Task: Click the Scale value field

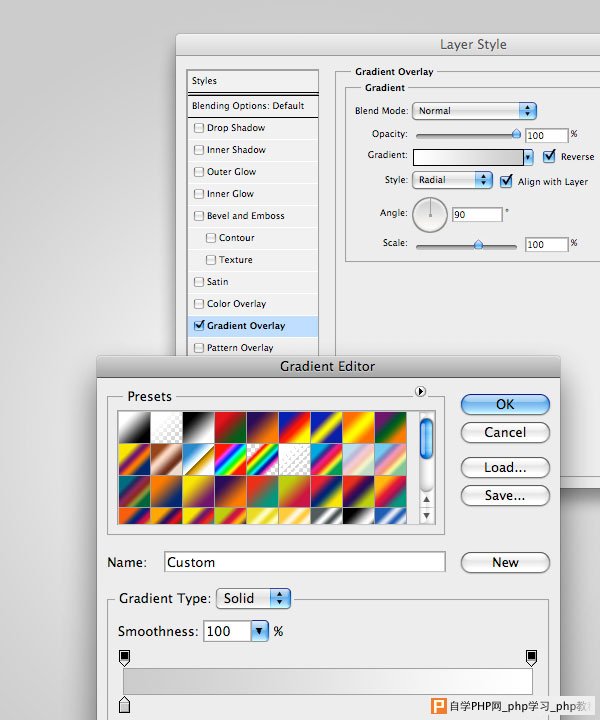Action: [x=547, y=244]
